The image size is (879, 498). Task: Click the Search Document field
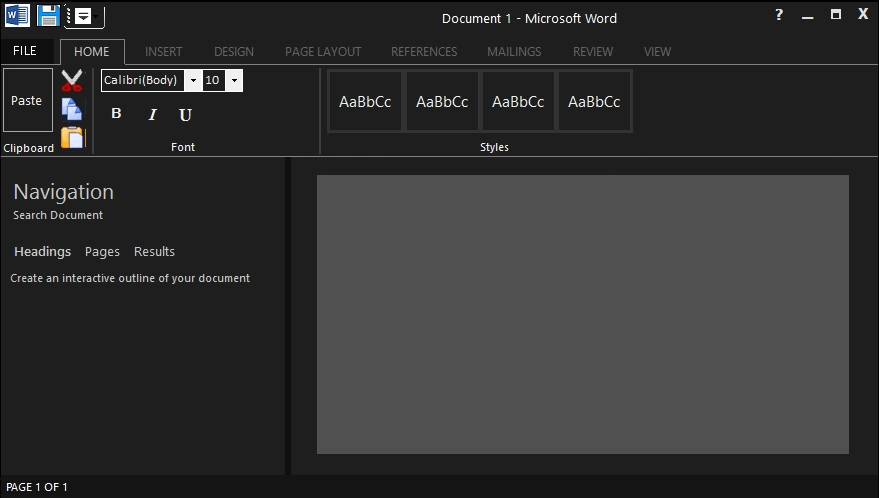coord(58,215)
